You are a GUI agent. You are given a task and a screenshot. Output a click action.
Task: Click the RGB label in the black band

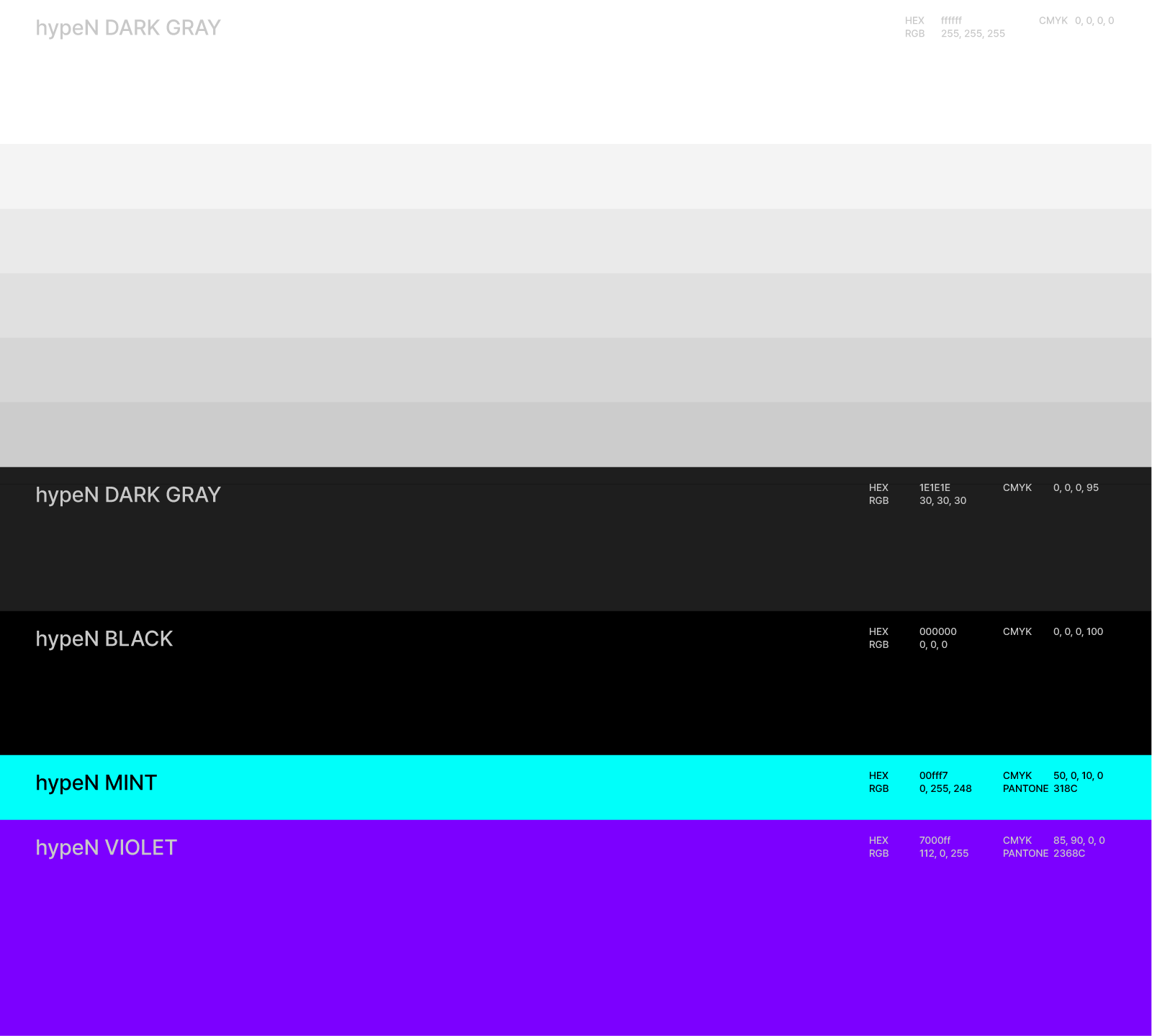pos(878,645)
